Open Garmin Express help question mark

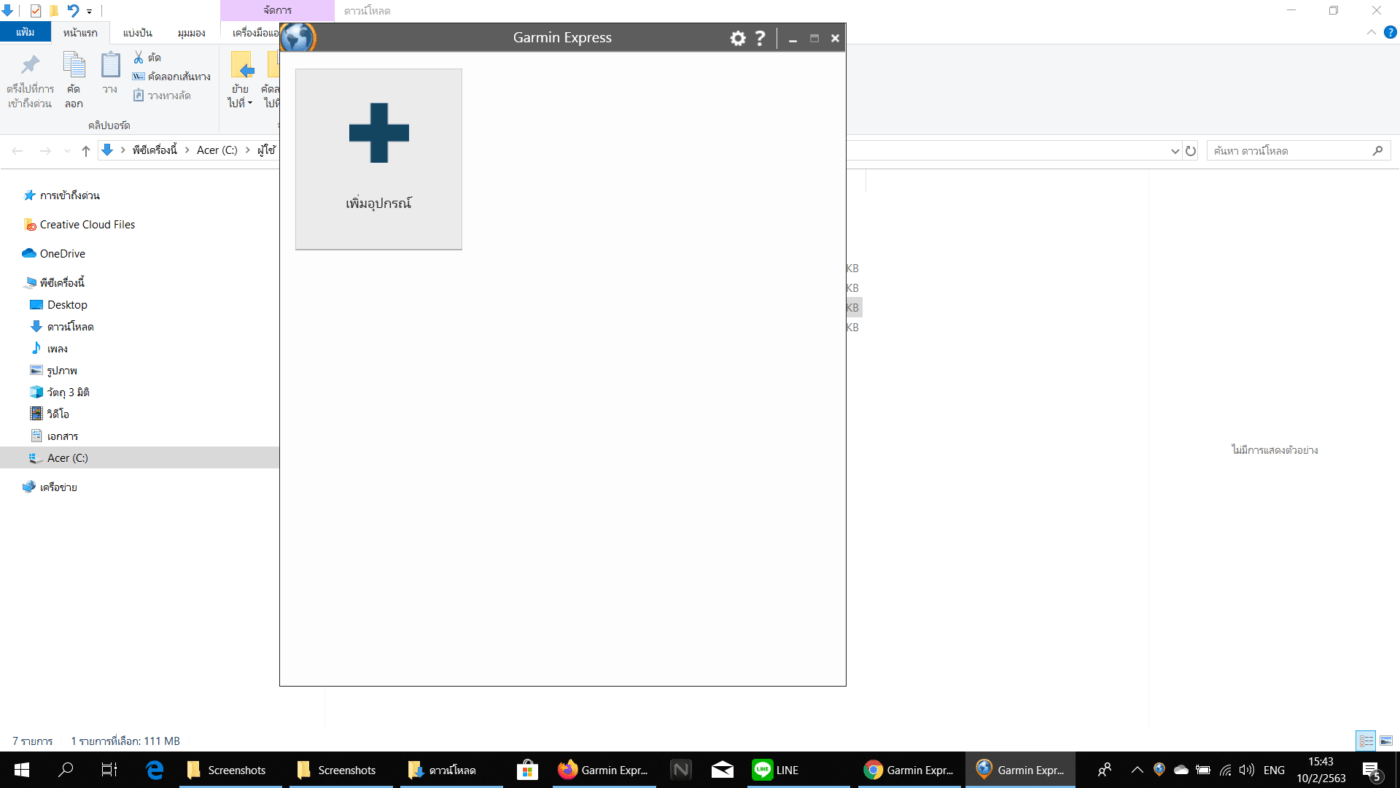click(760, 38)
